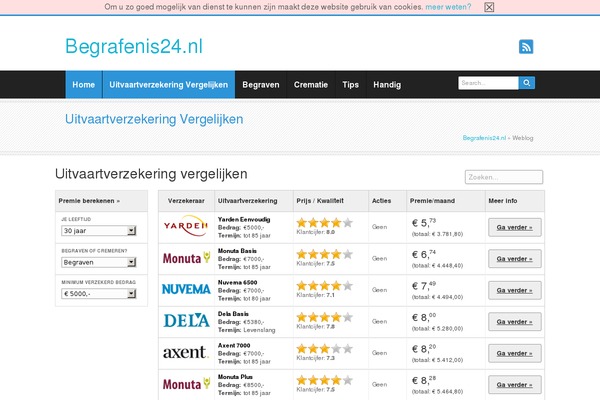This screenshot has height=400, width=600.
Task: Click the Monuta logo in Monuta Basis row
Action: point(186,258)
